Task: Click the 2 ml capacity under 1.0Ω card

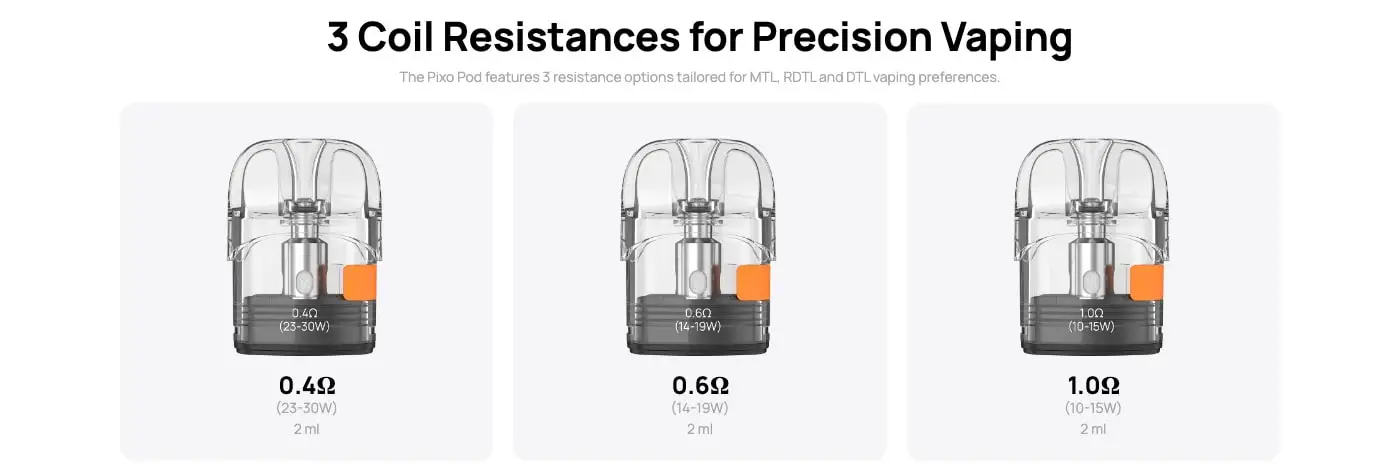Action: 1093,429
